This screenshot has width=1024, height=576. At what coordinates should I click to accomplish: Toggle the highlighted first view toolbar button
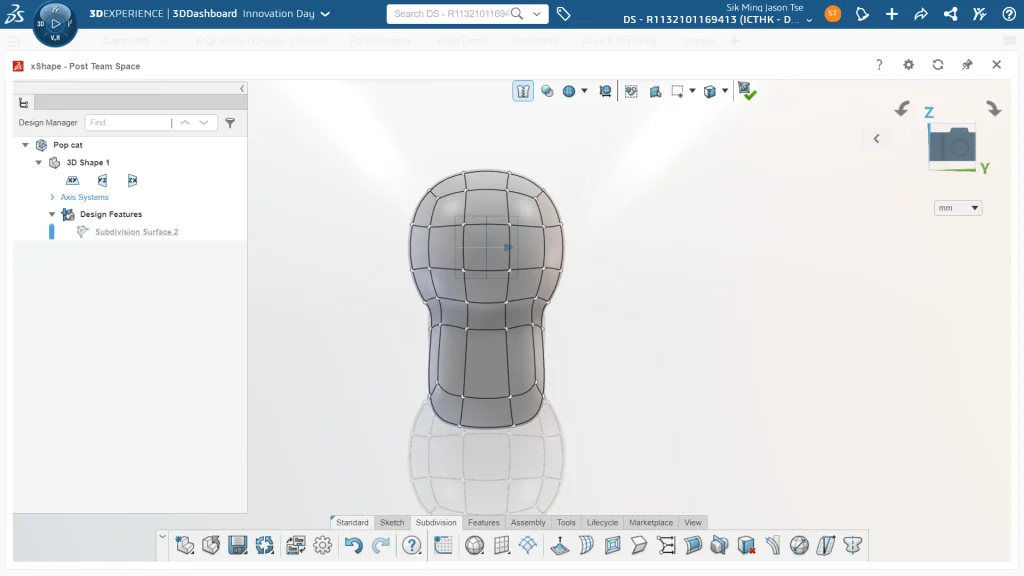tap(523, 91)
